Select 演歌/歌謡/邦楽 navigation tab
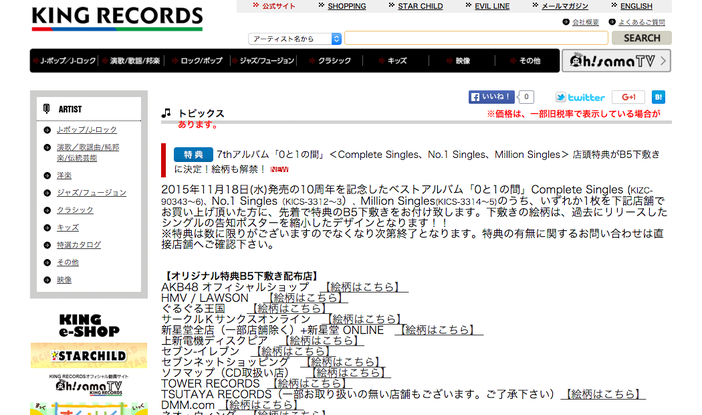This screenshot has width=702, height=415. pos(133,61)
